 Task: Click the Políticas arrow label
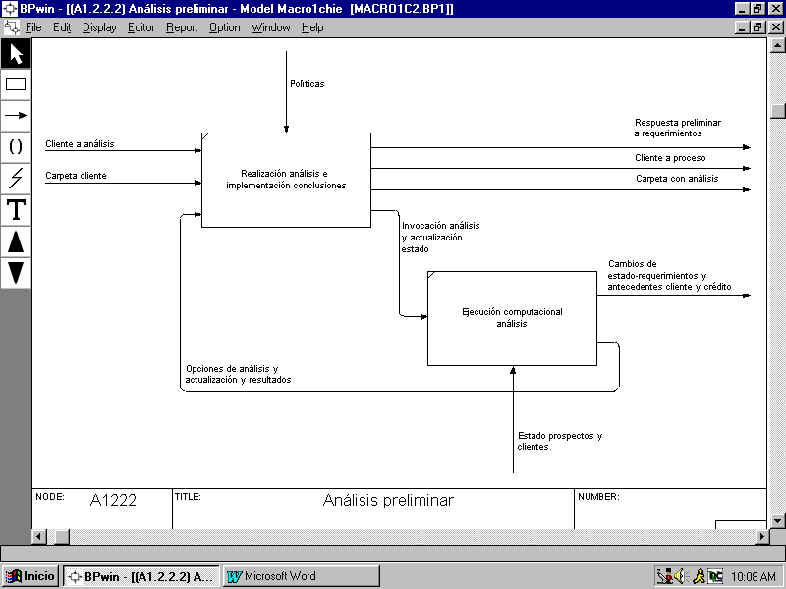point(307,84)
